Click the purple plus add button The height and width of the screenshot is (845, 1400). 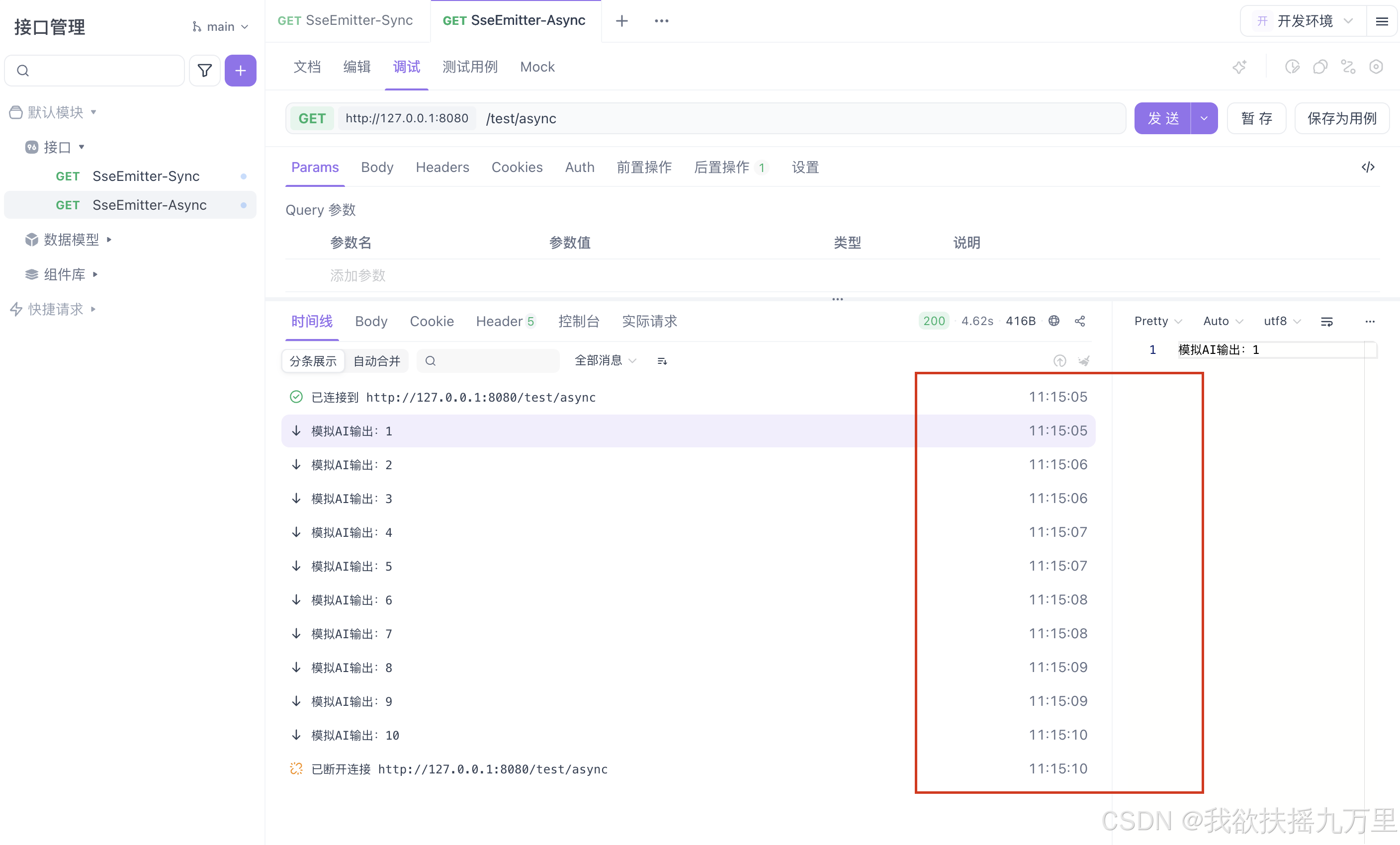[x=240, y=71]
